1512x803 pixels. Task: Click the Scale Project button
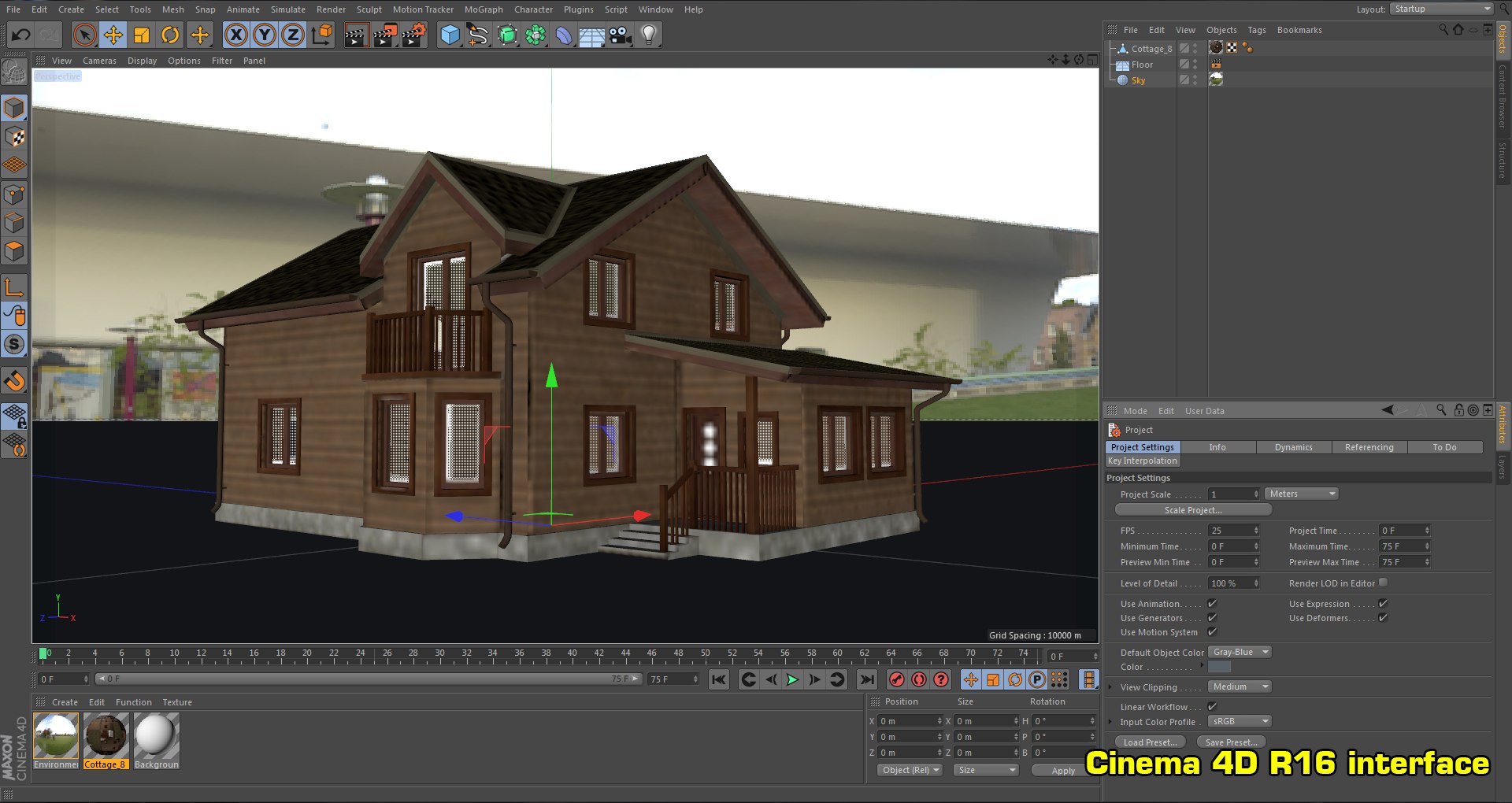[x=1193, y=510]
